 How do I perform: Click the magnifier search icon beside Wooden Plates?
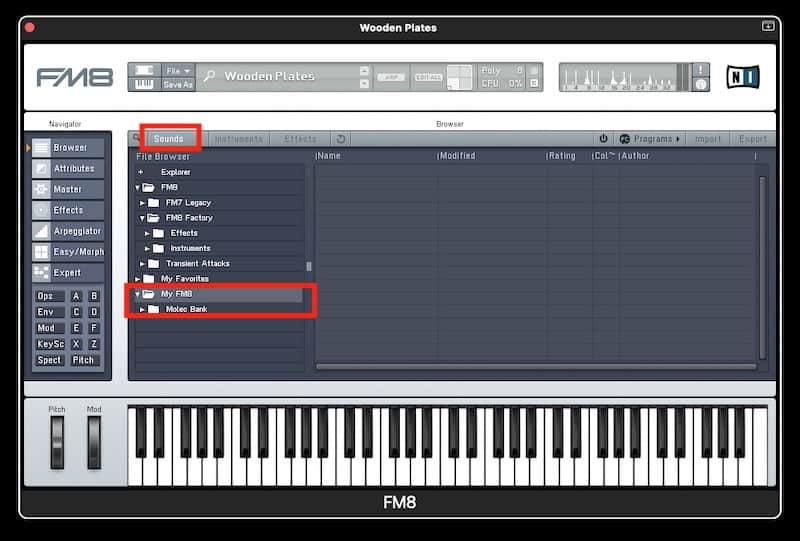tap(209, 77)
